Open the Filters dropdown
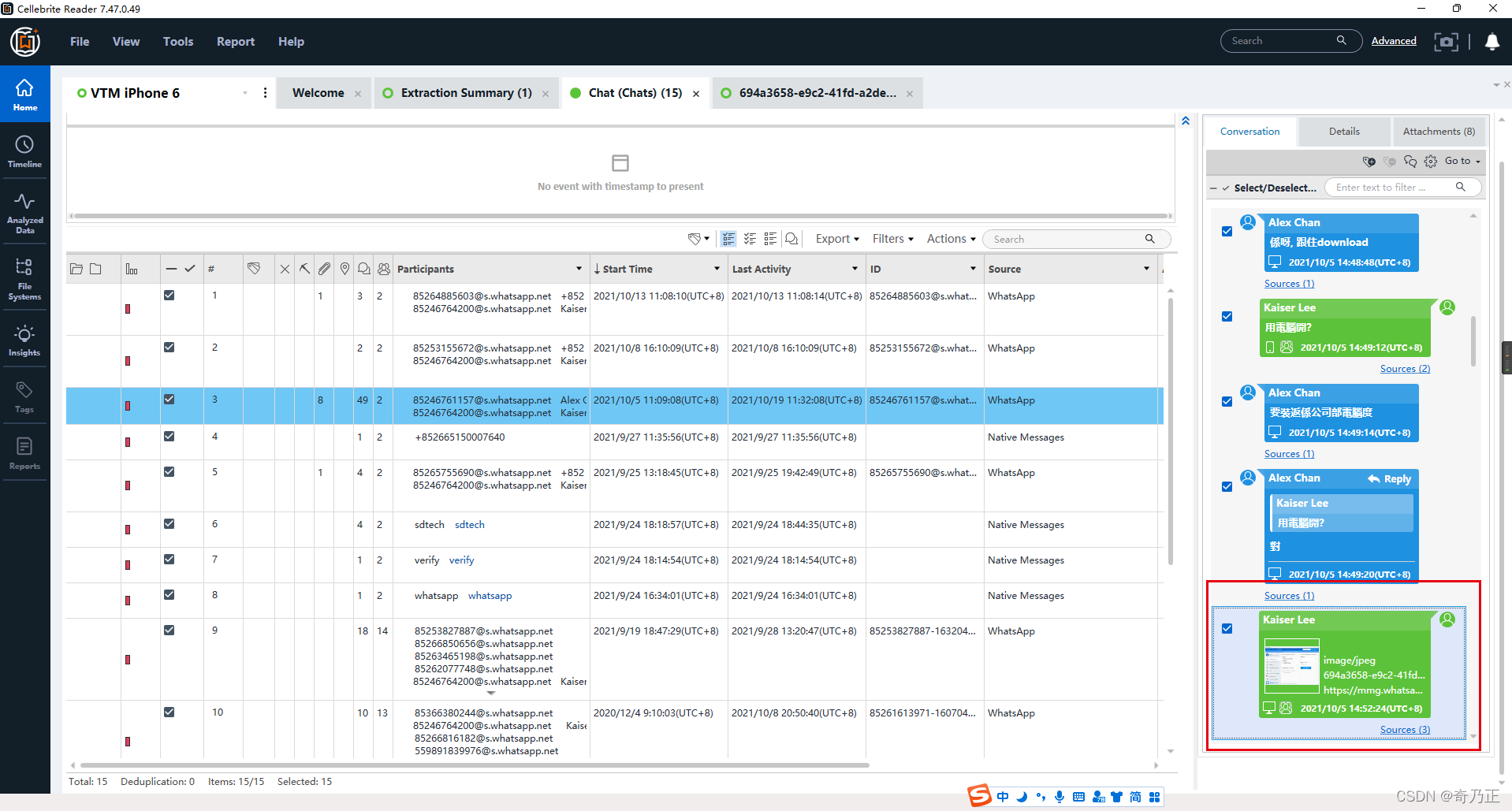1512x811 pixels. point(893,239)
